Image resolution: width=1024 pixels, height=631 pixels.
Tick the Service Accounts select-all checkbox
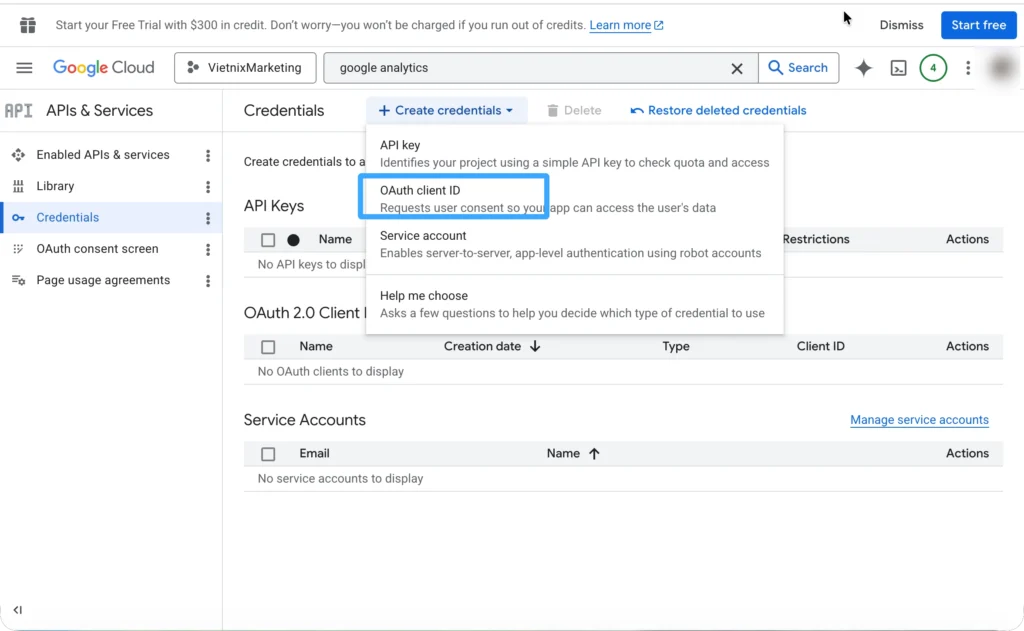[268, 454]
